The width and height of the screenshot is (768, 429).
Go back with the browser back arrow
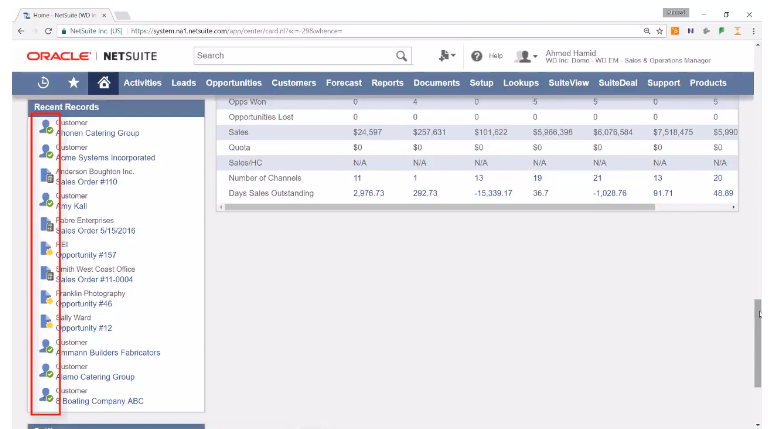coord(21,31)
